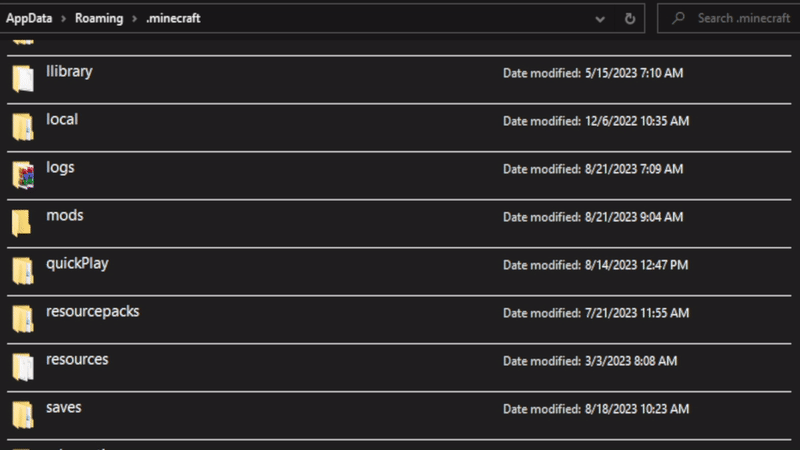Select the mods folder name
Screen dimensions: 800x450
click(x=64, y=215)
